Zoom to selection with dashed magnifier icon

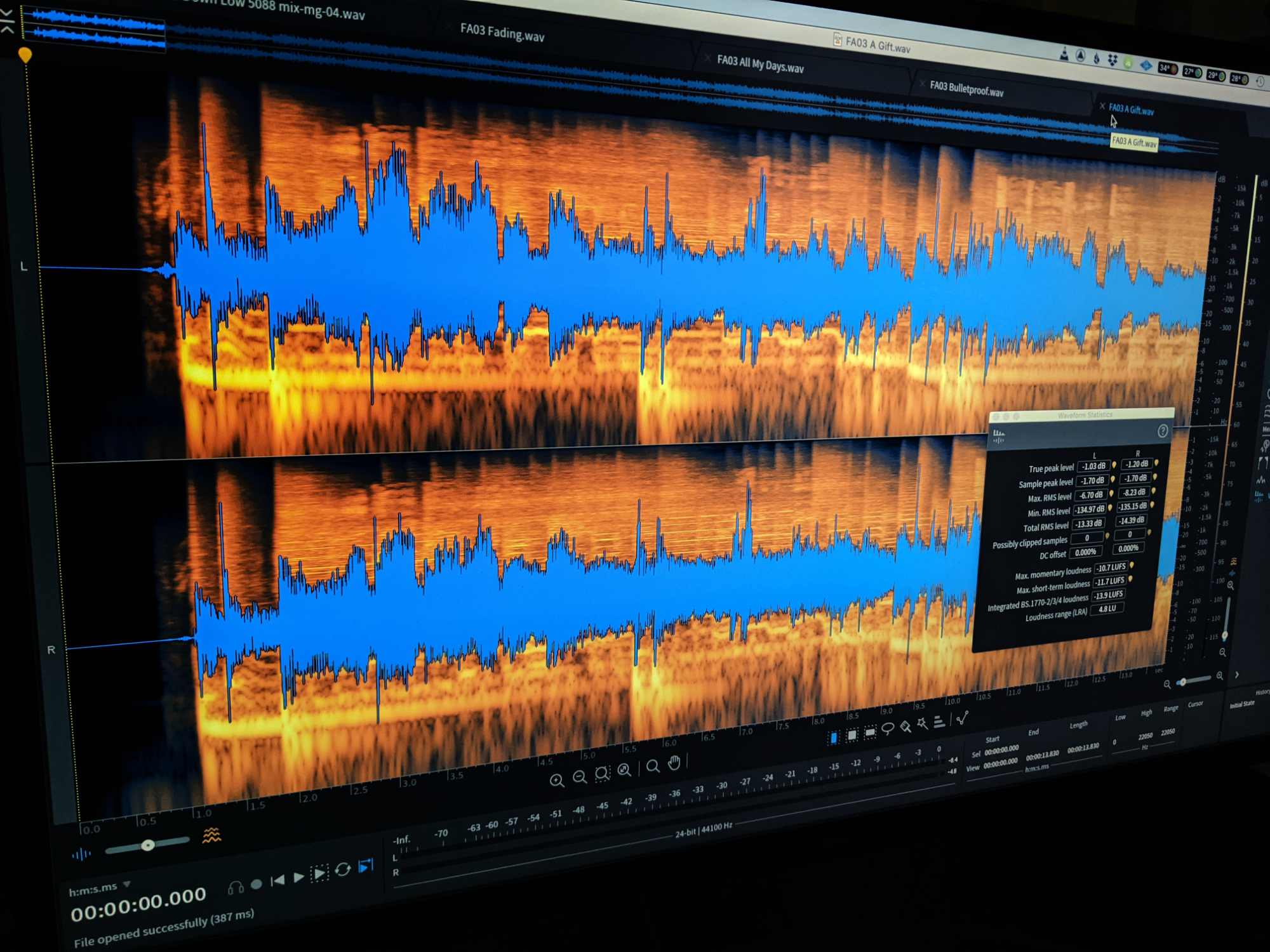tap(602, 774)
